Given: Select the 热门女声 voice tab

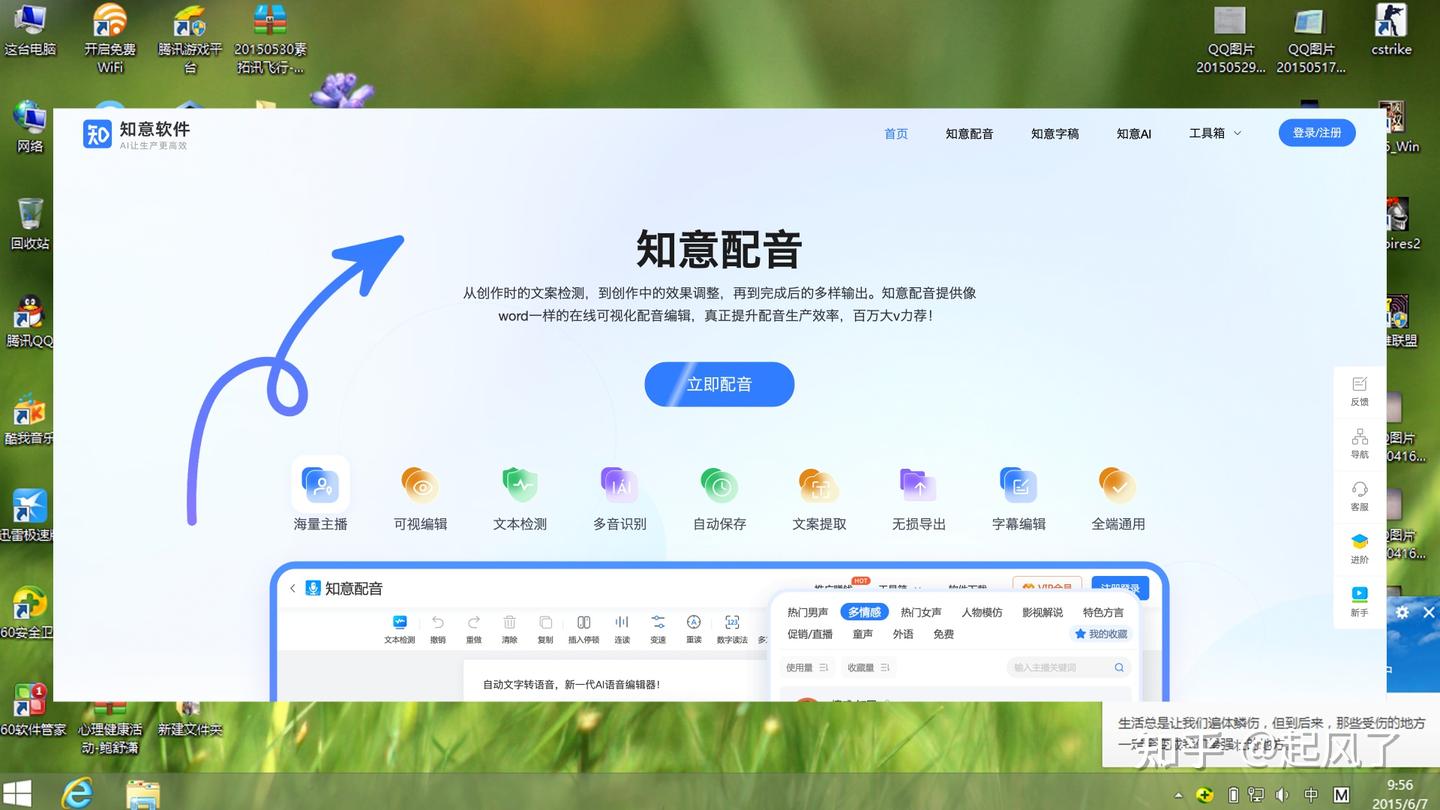Looking at the screenshot, I should 921,612.
